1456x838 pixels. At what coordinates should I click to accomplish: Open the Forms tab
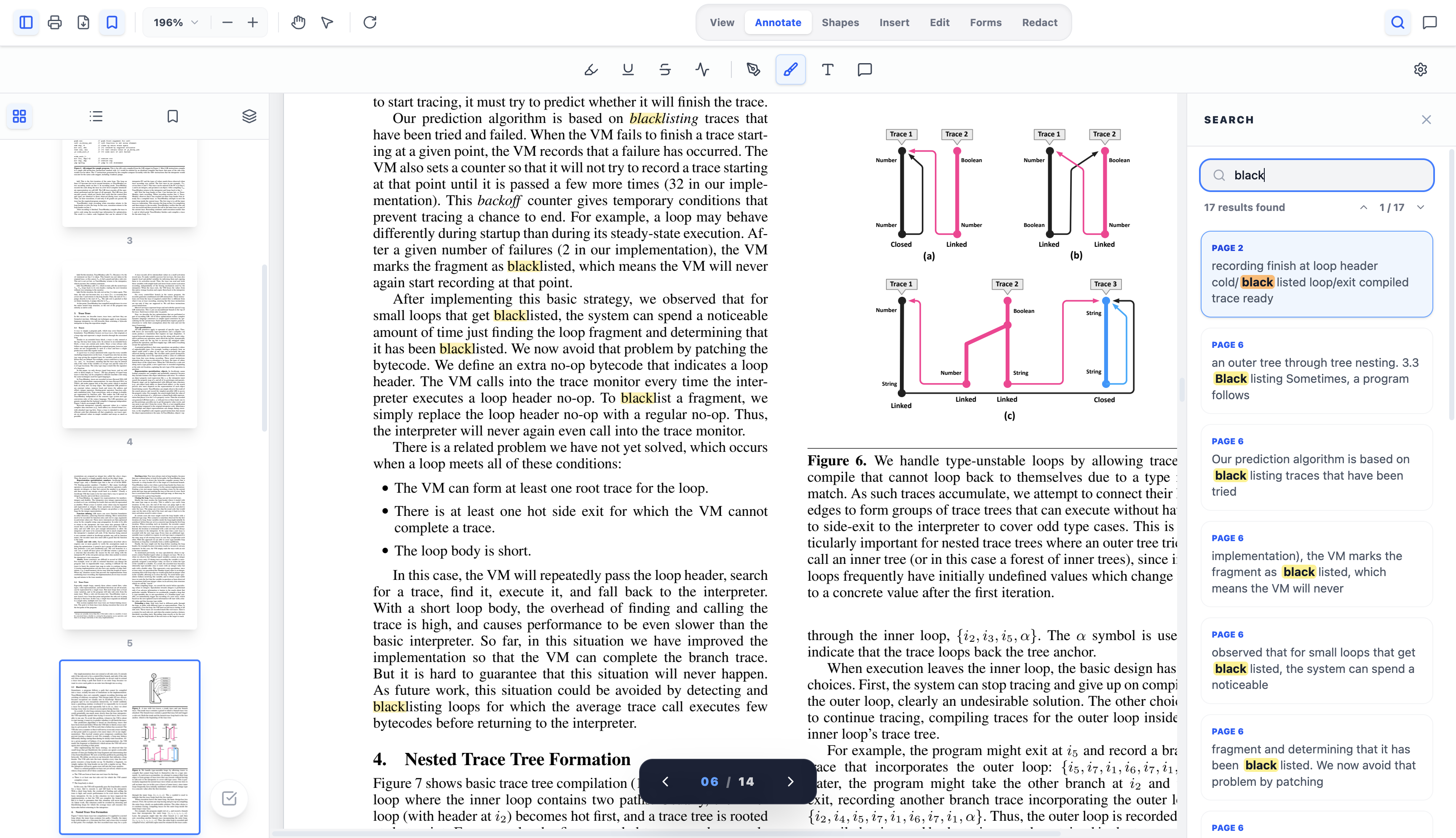pyautogui.click(x=986, y=22)
